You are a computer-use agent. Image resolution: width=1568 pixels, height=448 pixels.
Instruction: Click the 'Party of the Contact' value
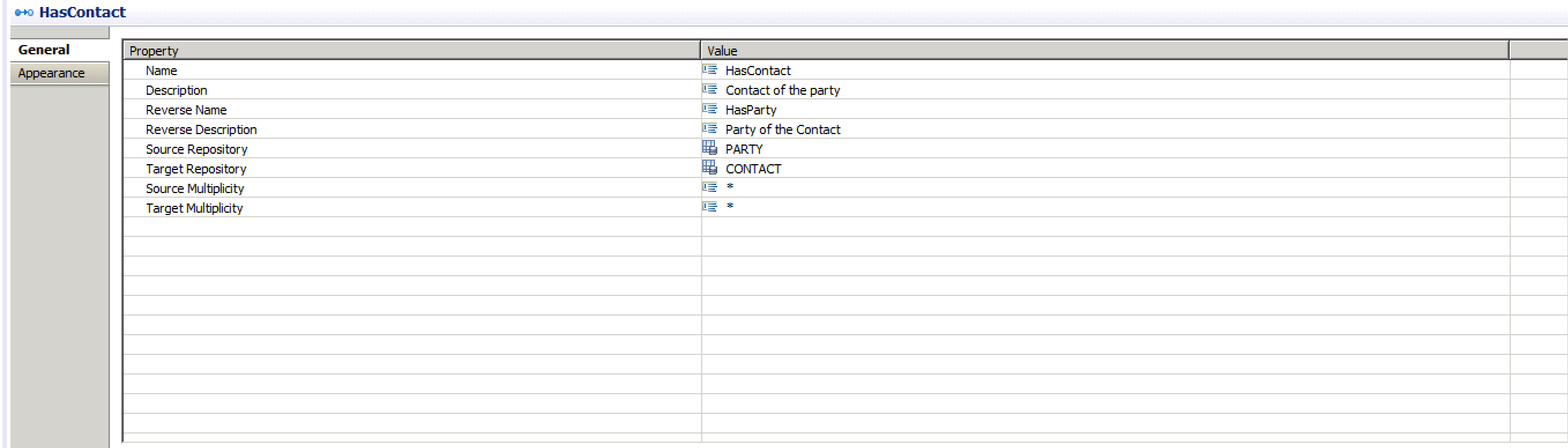click(783, 129)
